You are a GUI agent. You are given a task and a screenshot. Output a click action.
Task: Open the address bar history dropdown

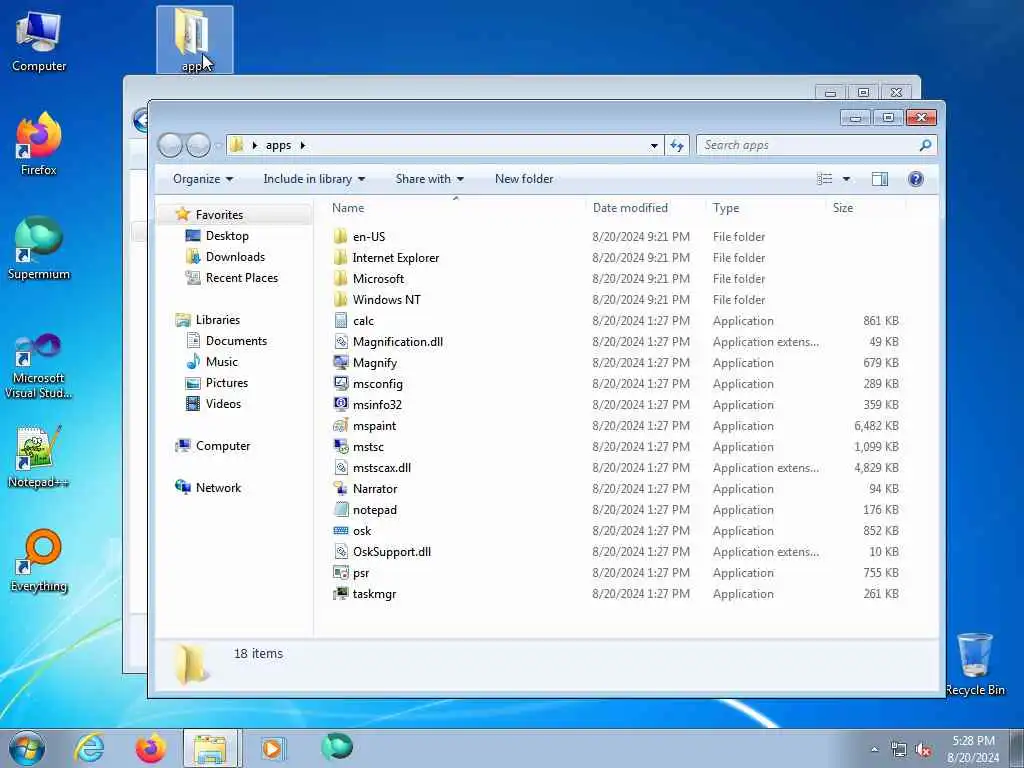pos(654,146)
